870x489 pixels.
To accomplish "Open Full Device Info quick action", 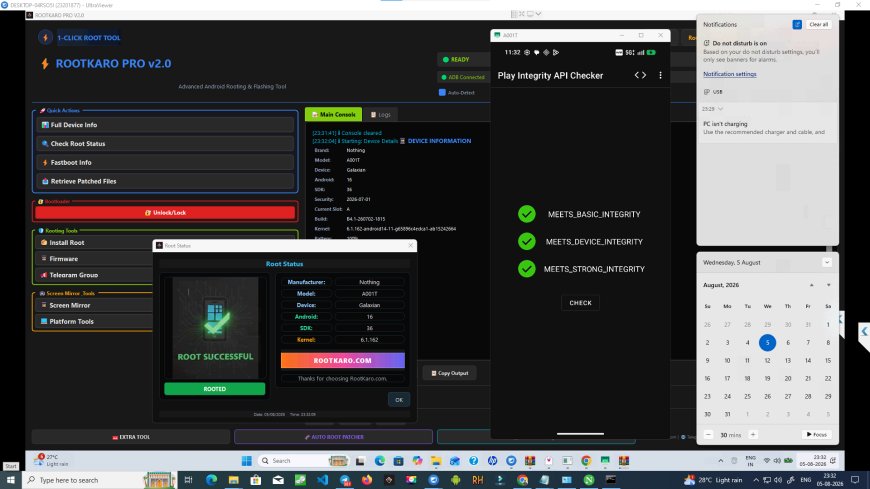I will click(x=165, y=125).
